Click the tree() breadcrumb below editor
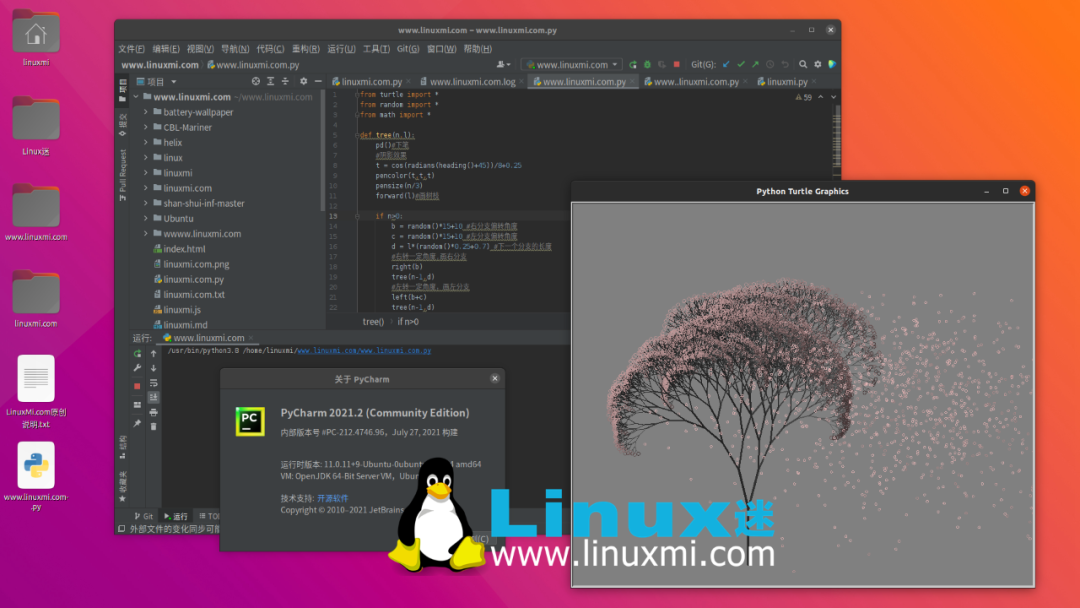Image resolution: width=1080 pixels, height=608 pixels. [x=373, y=322]
